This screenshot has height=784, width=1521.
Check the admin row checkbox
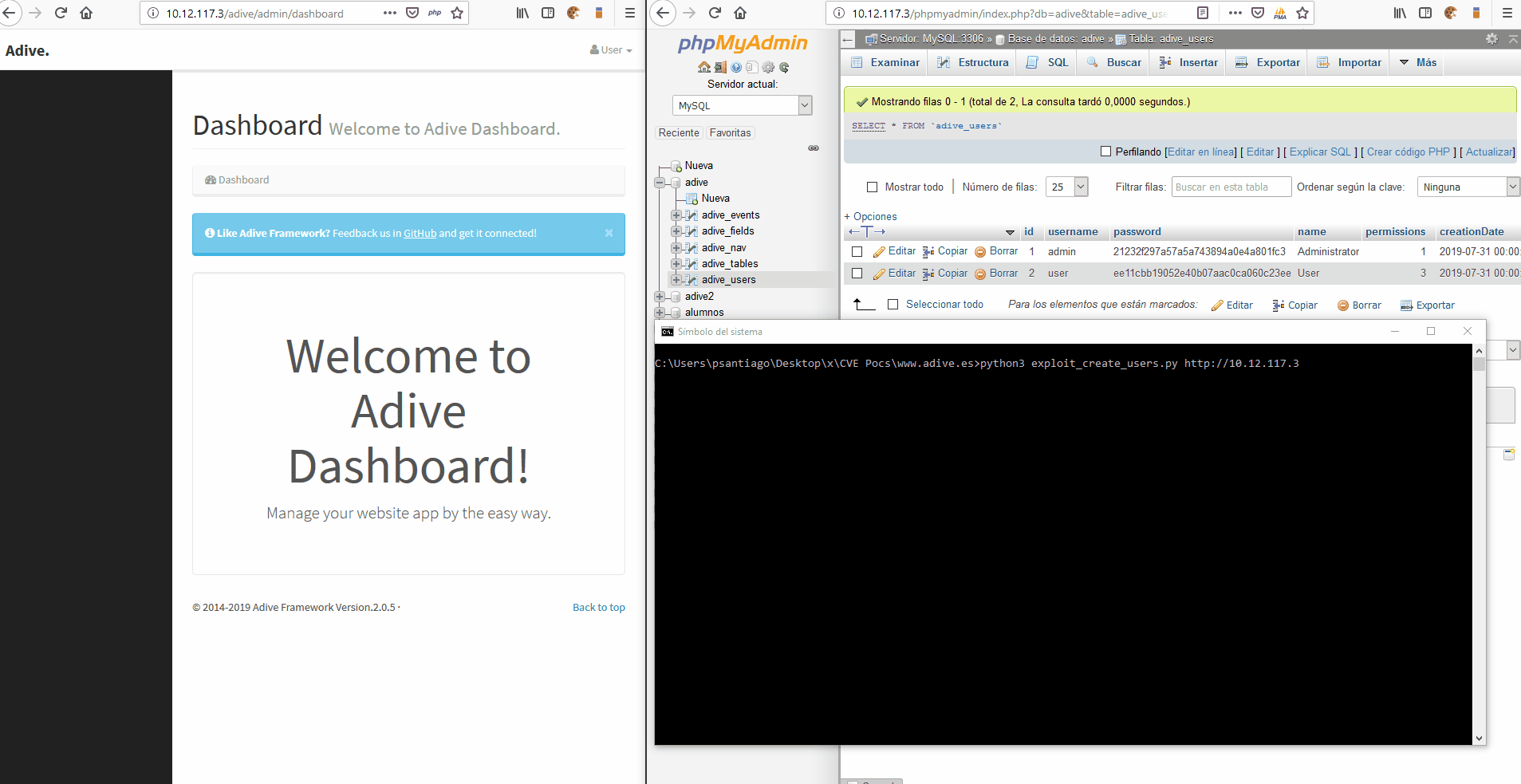coord(857,251)
